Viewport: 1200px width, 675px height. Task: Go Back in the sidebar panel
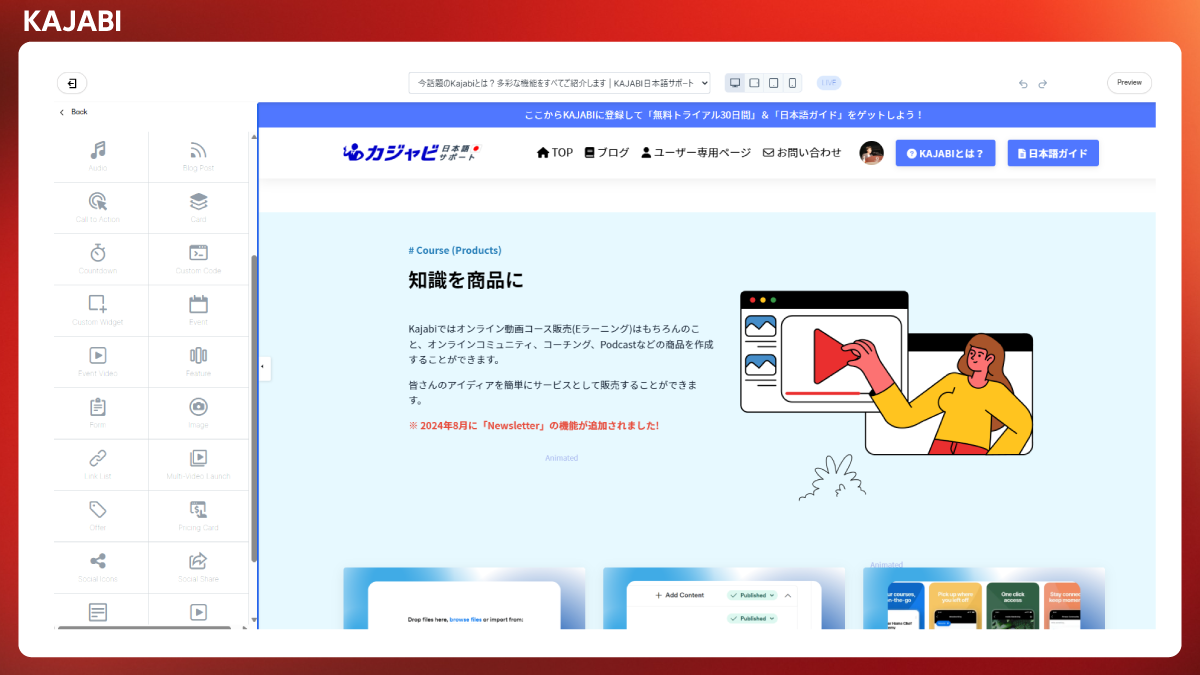(73, 112)
